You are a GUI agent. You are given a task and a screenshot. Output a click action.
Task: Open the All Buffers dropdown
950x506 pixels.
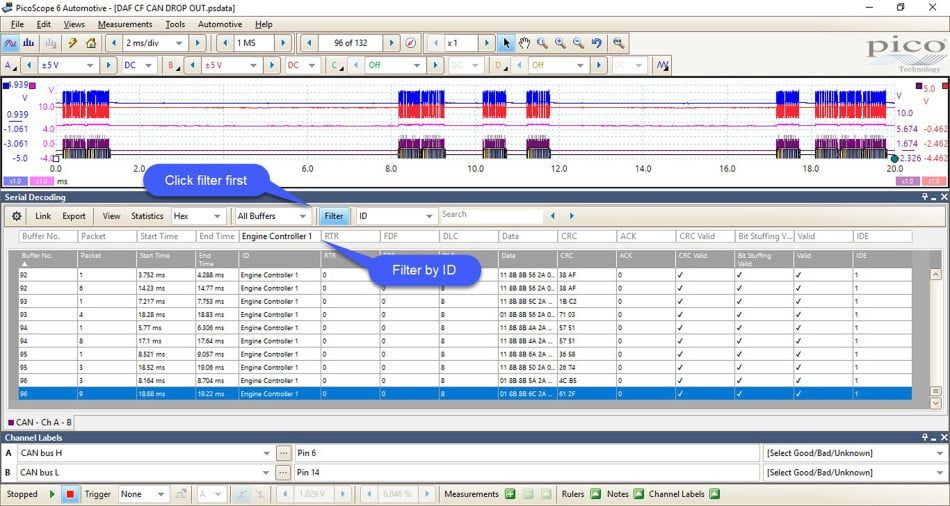(x=302, y=216)
